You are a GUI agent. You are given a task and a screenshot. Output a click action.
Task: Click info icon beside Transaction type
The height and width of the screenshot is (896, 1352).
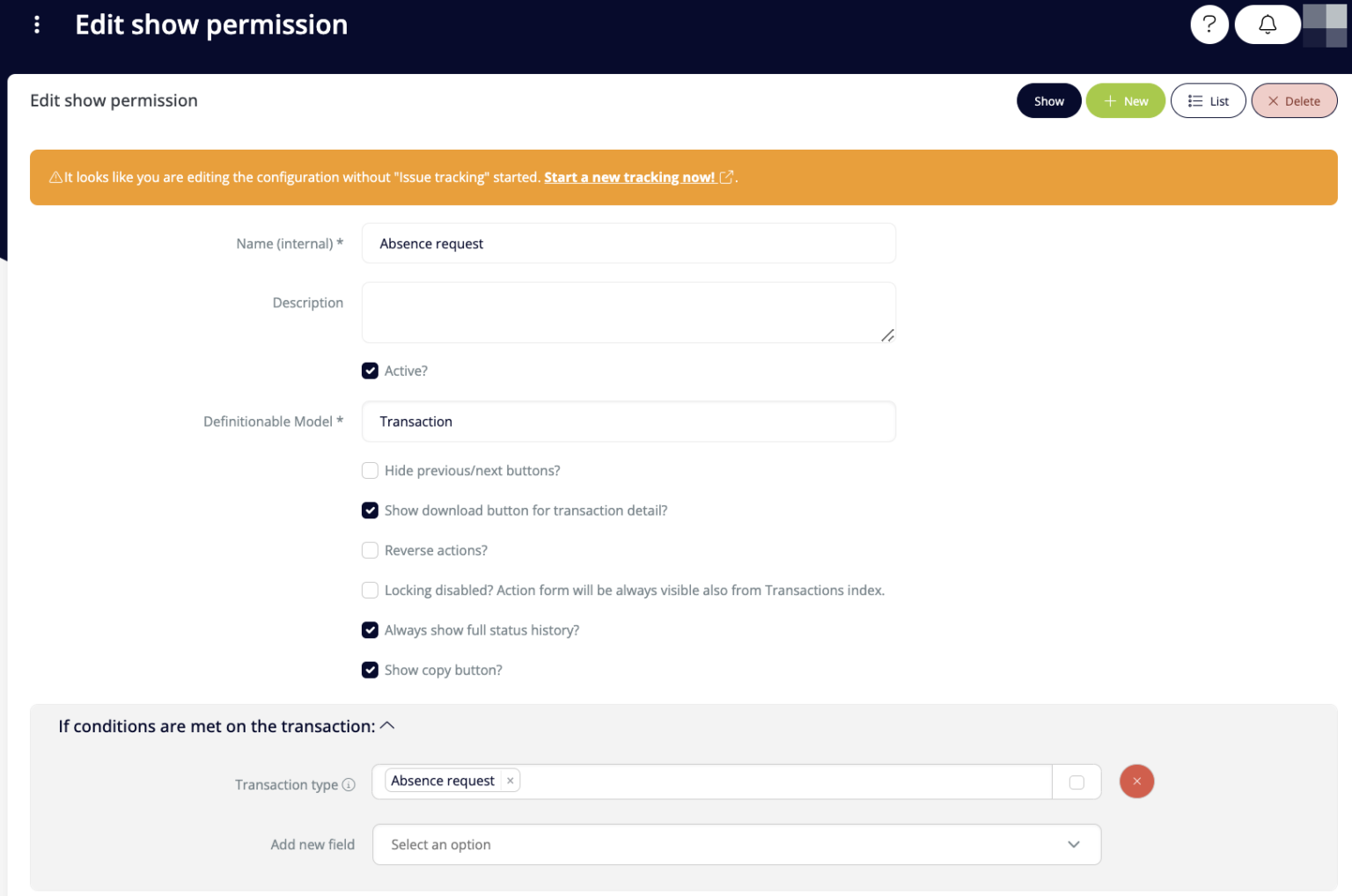349,784
